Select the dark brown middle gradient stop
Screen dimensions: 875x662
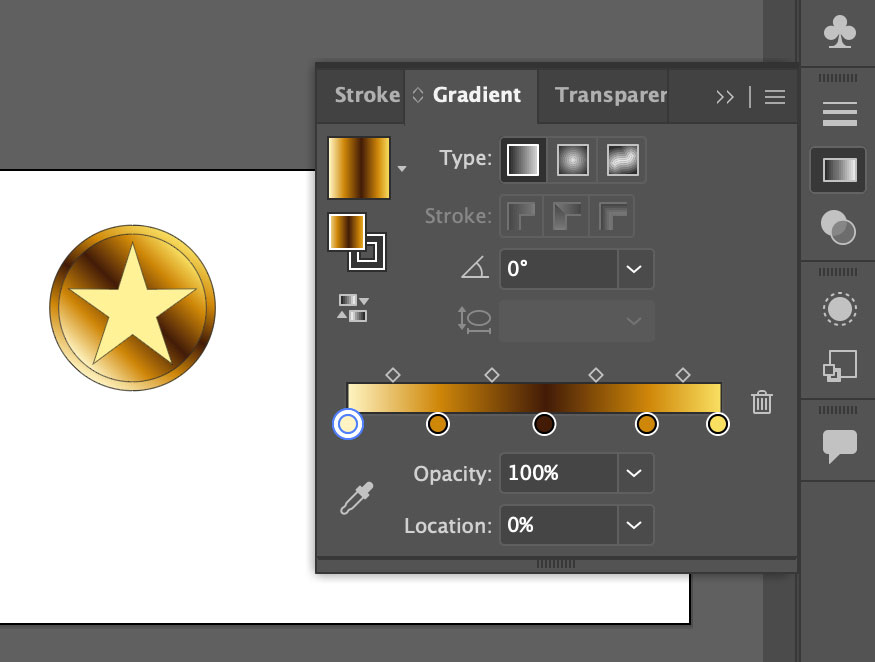click(544, 424)
